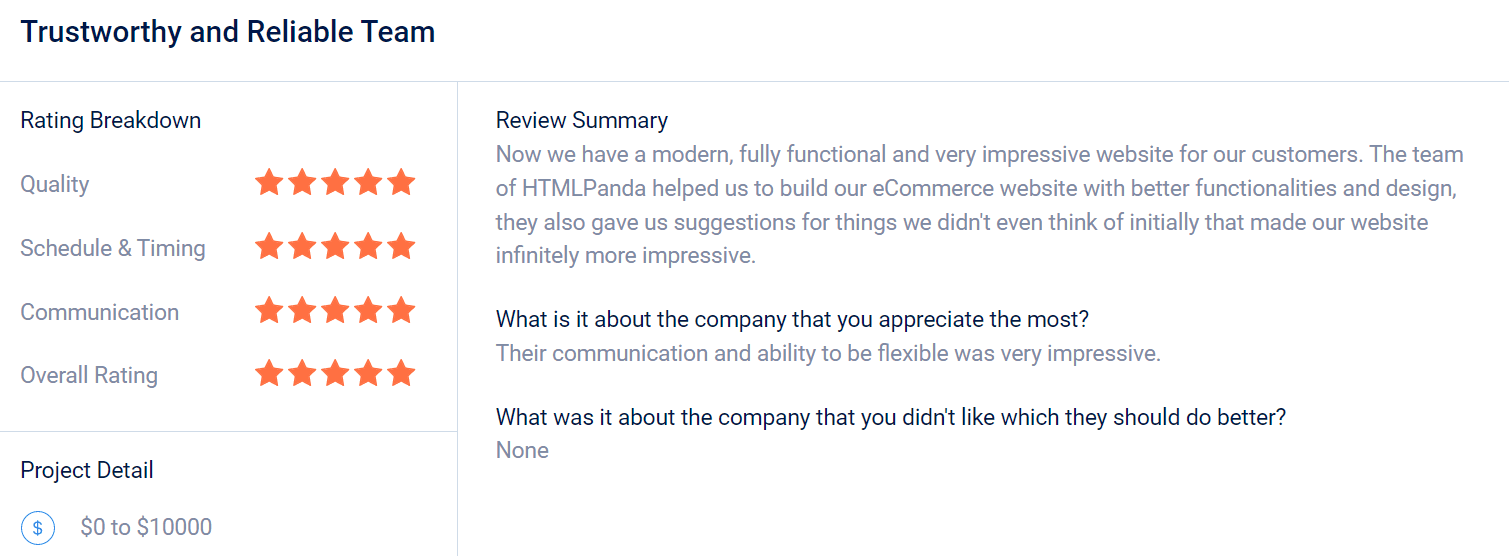The width and height of the screenshot is (1509, 556).
Task: Click the Quality rating label
Action: (x=55, y=184)
